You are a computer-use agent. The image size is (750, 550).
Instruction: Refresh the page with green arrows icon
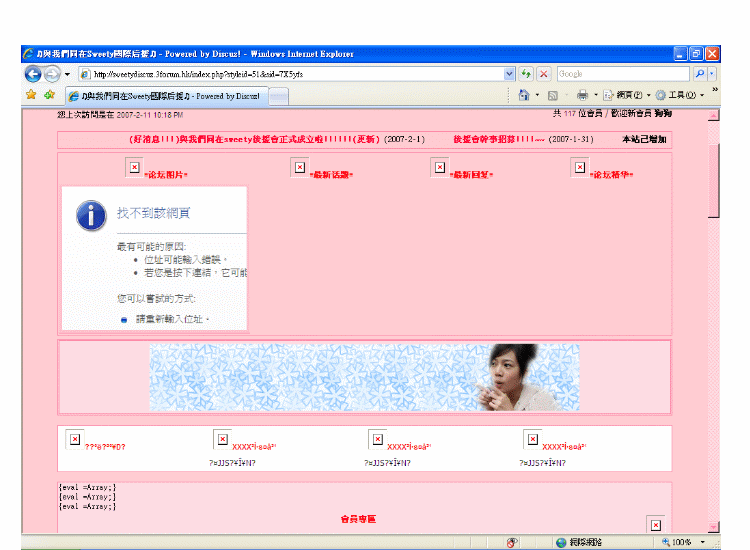coord(526,74)
